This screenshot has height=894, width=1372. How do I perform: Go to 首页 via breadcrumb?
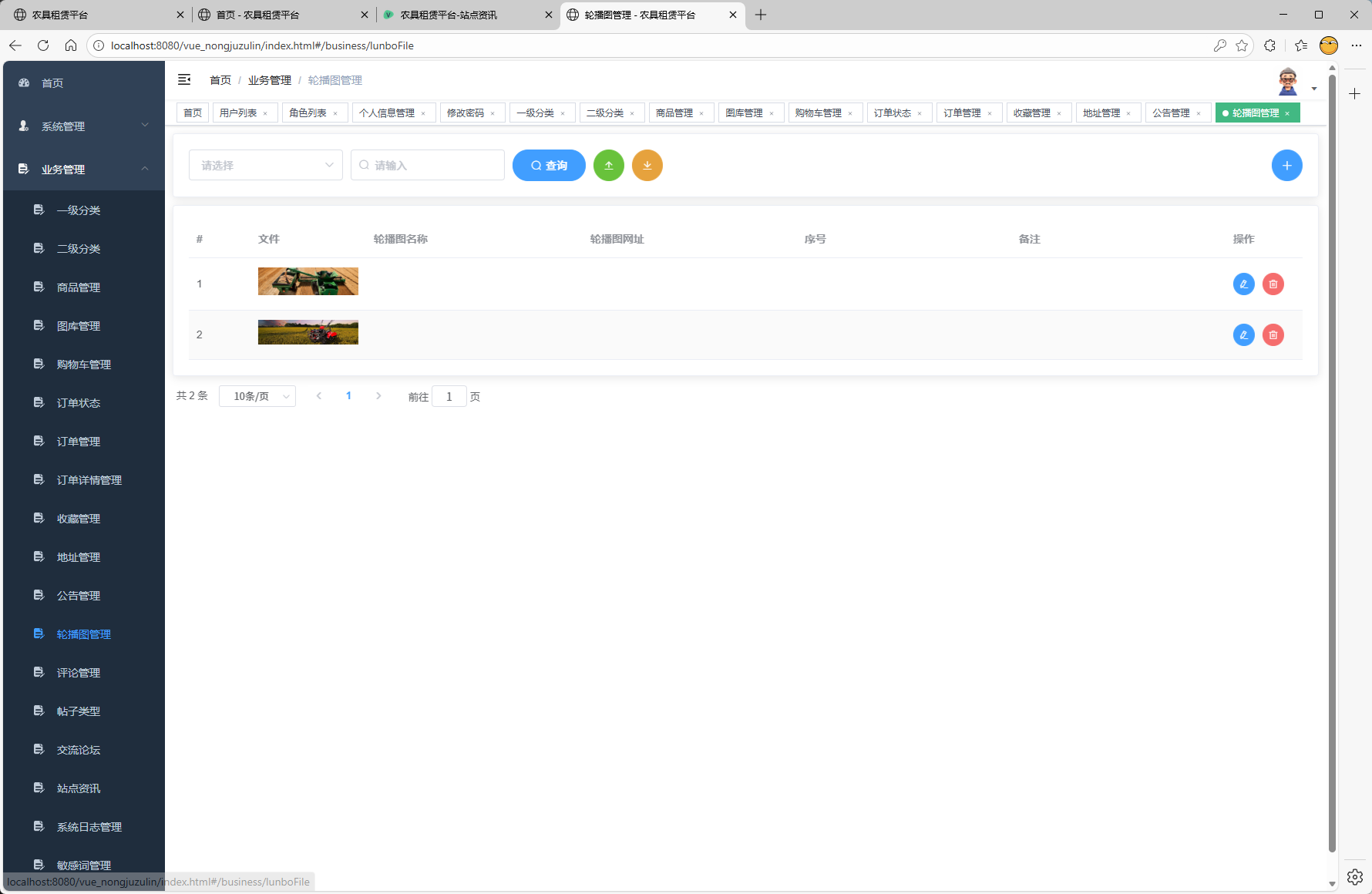tap(220, 80)
